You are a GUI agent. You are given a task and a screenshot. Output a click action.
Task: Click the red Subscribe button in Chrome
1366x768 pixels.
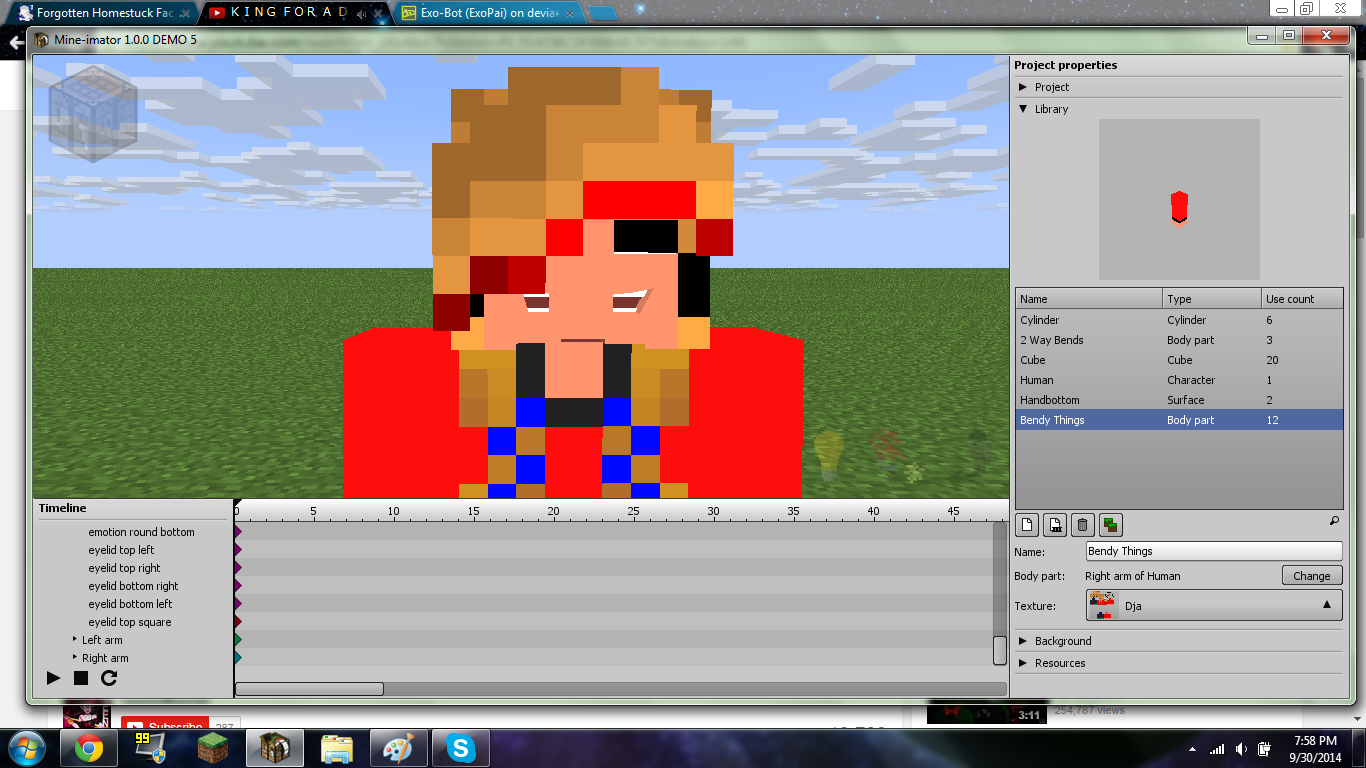tap(163, 724)
